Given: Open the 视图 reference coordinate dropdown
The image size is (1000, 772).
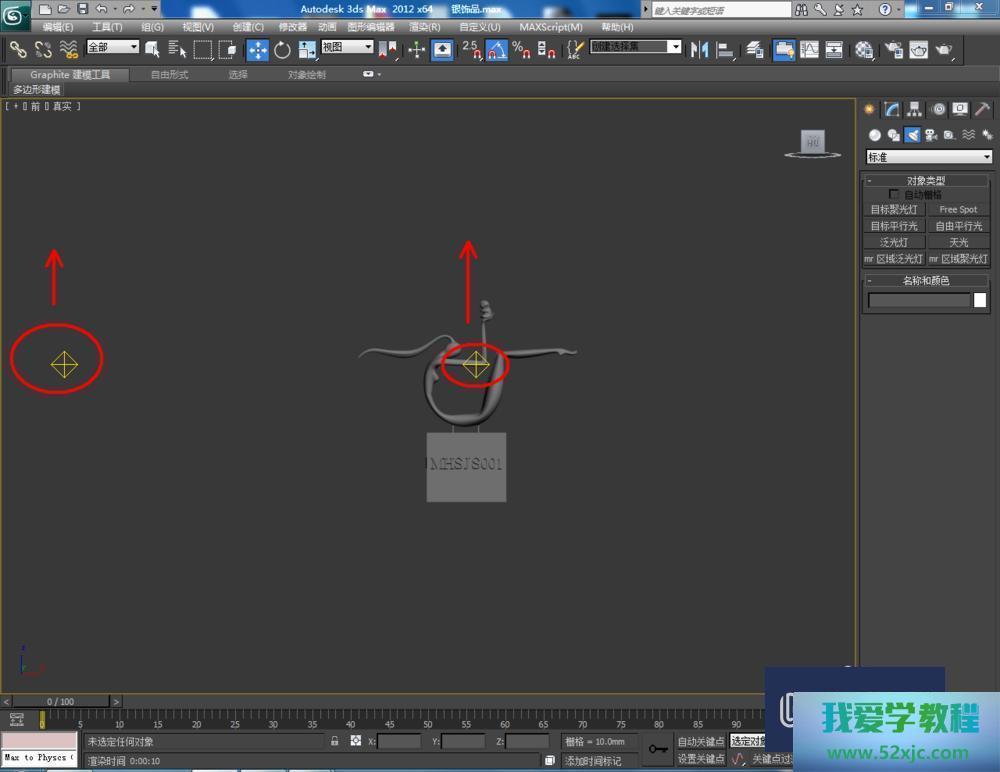Looking at the screenshot, I should 347,47.
